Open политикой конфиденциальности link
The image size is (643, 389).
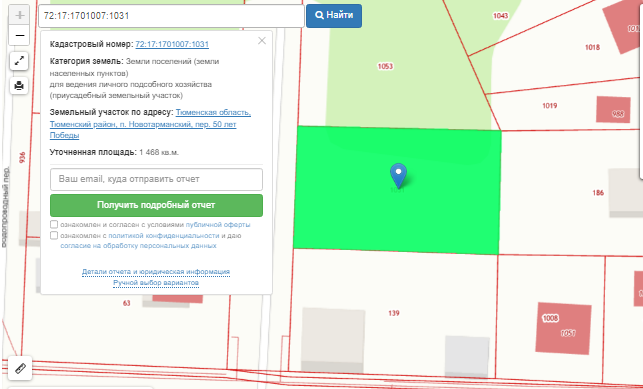click(164, 236)
